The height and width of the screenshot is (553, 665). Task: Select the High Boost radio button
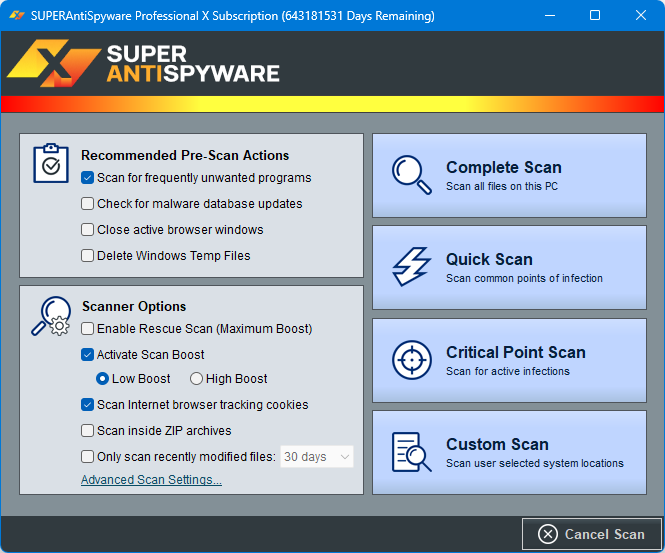196,379
